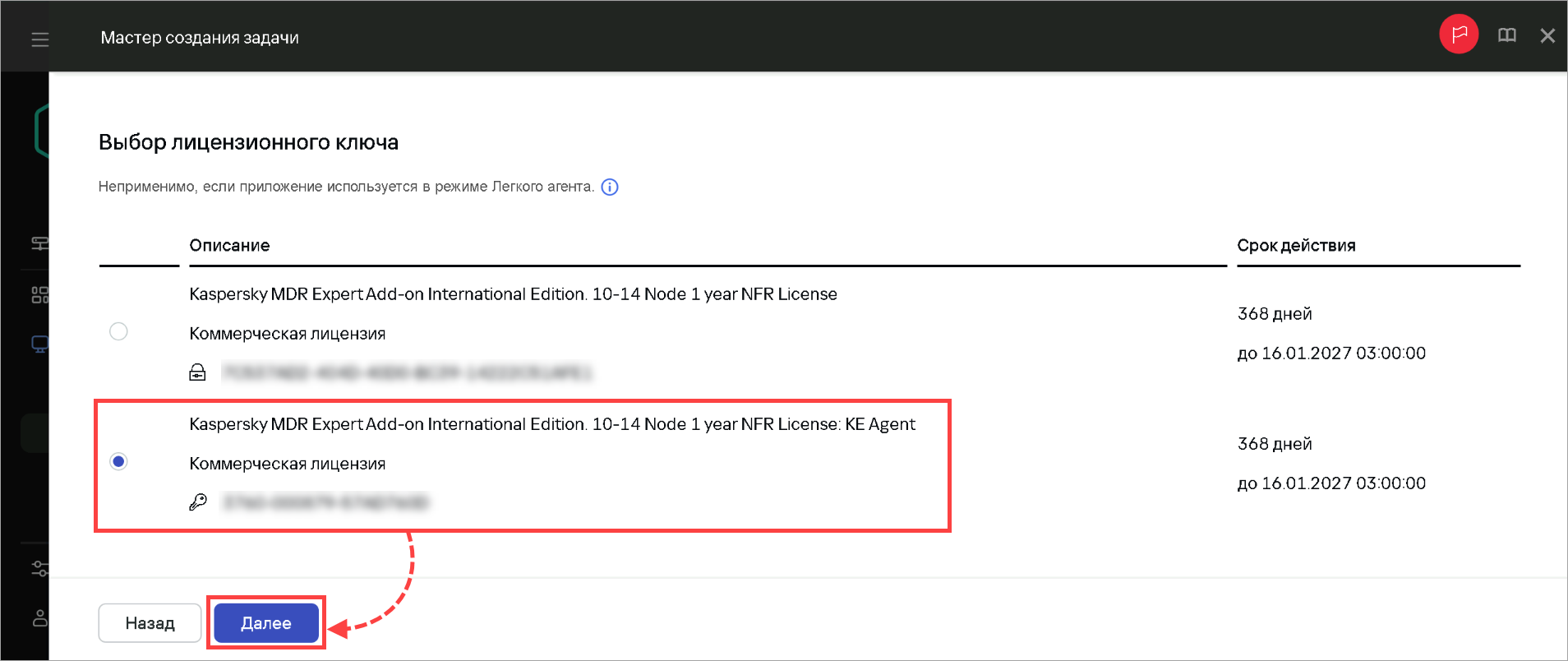Close the task creation wizard
Screen dimensions: 1568x661
(1547, 36)
